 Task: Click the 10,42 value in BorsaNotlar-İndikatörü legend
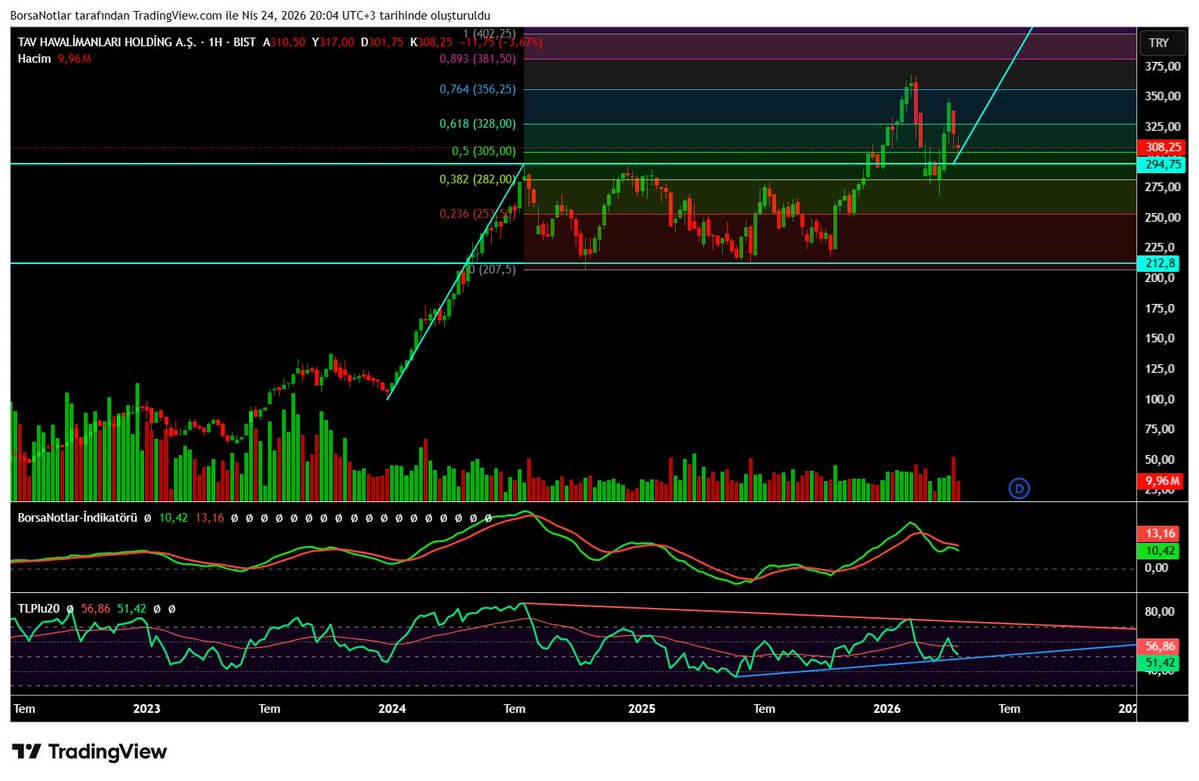point(174,518)
